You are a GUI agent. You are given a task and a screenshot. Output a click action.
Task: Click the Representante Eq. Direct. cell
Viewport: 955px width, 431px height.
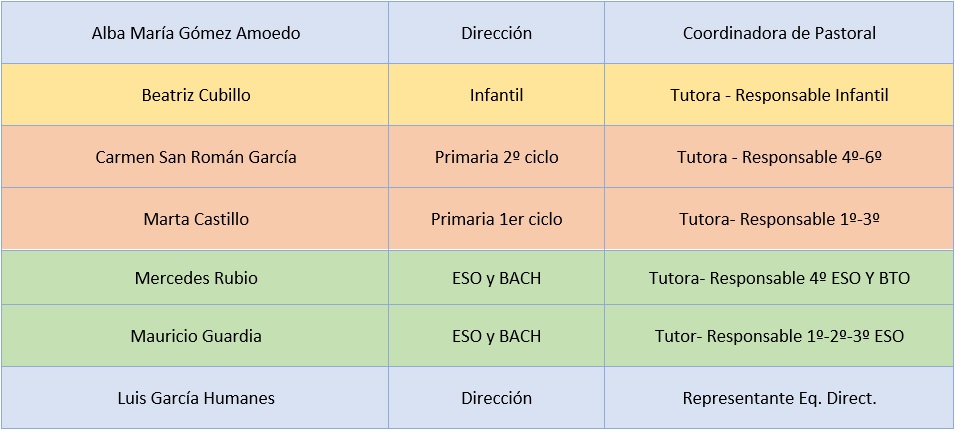pos(779,398)
